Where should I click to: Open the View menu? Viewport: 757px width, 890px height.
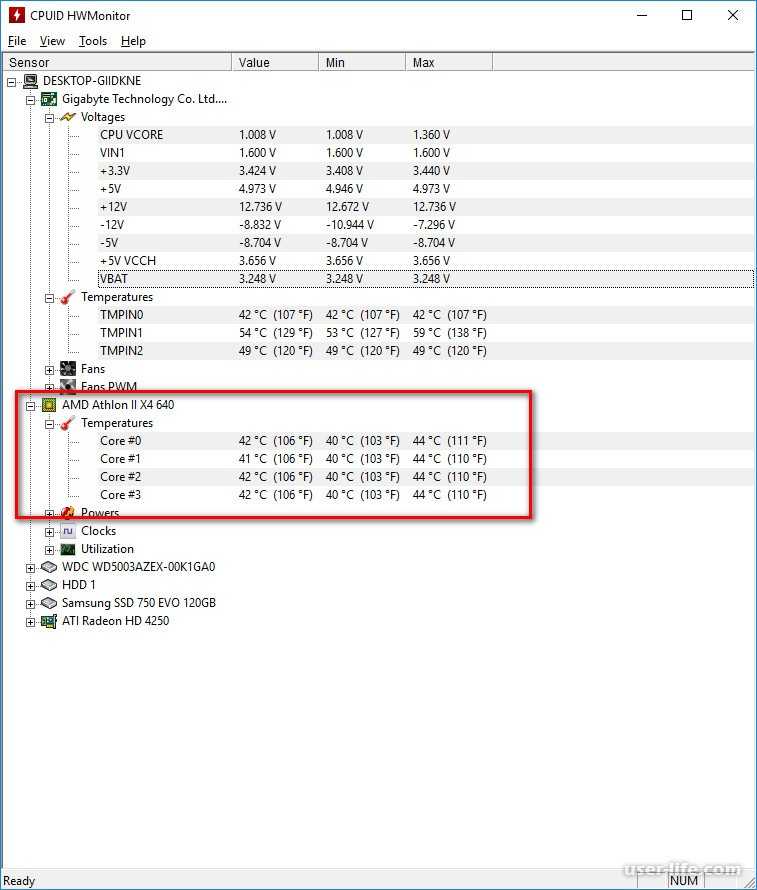(x=52, y=41)
